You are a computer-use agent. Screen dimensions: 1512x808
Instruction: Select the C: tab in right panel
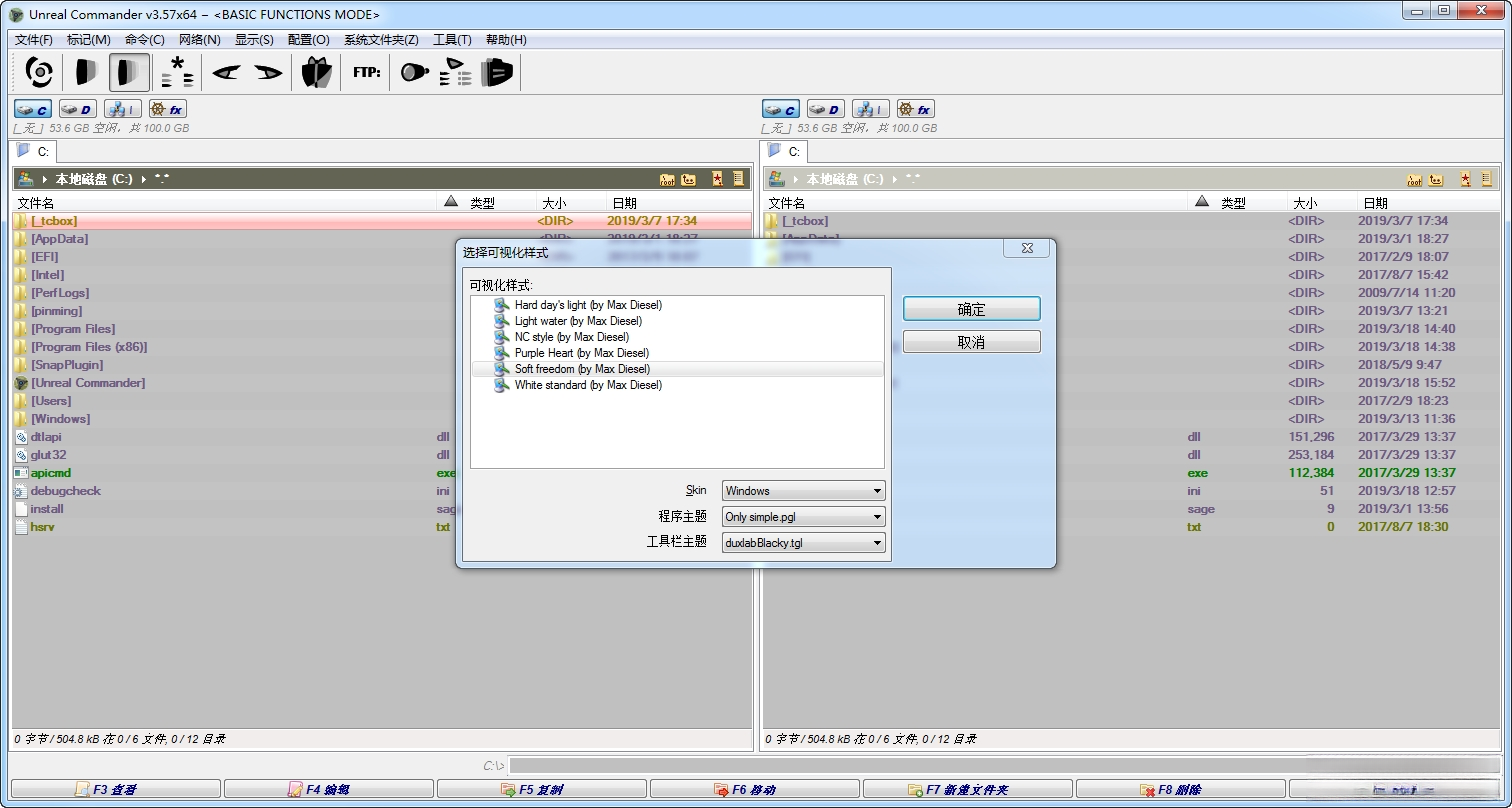pyautogui.click(x=784, y=152)
